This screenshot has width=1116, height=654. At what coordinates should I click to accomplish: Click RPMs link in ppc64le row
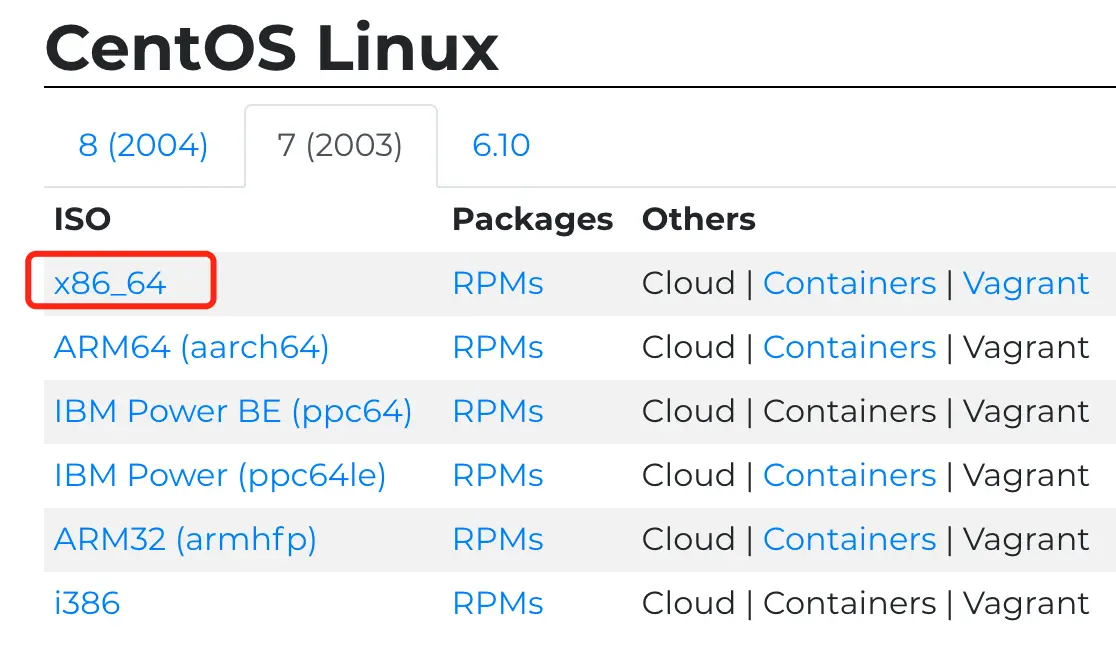[x=497, y=476]
